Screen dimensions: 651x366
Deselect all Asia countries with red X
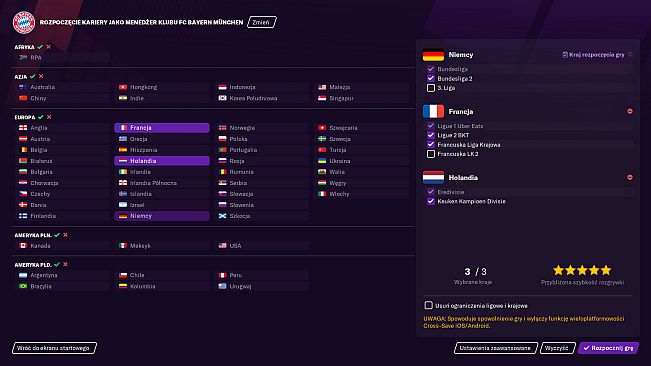click(x=41, y=76)
